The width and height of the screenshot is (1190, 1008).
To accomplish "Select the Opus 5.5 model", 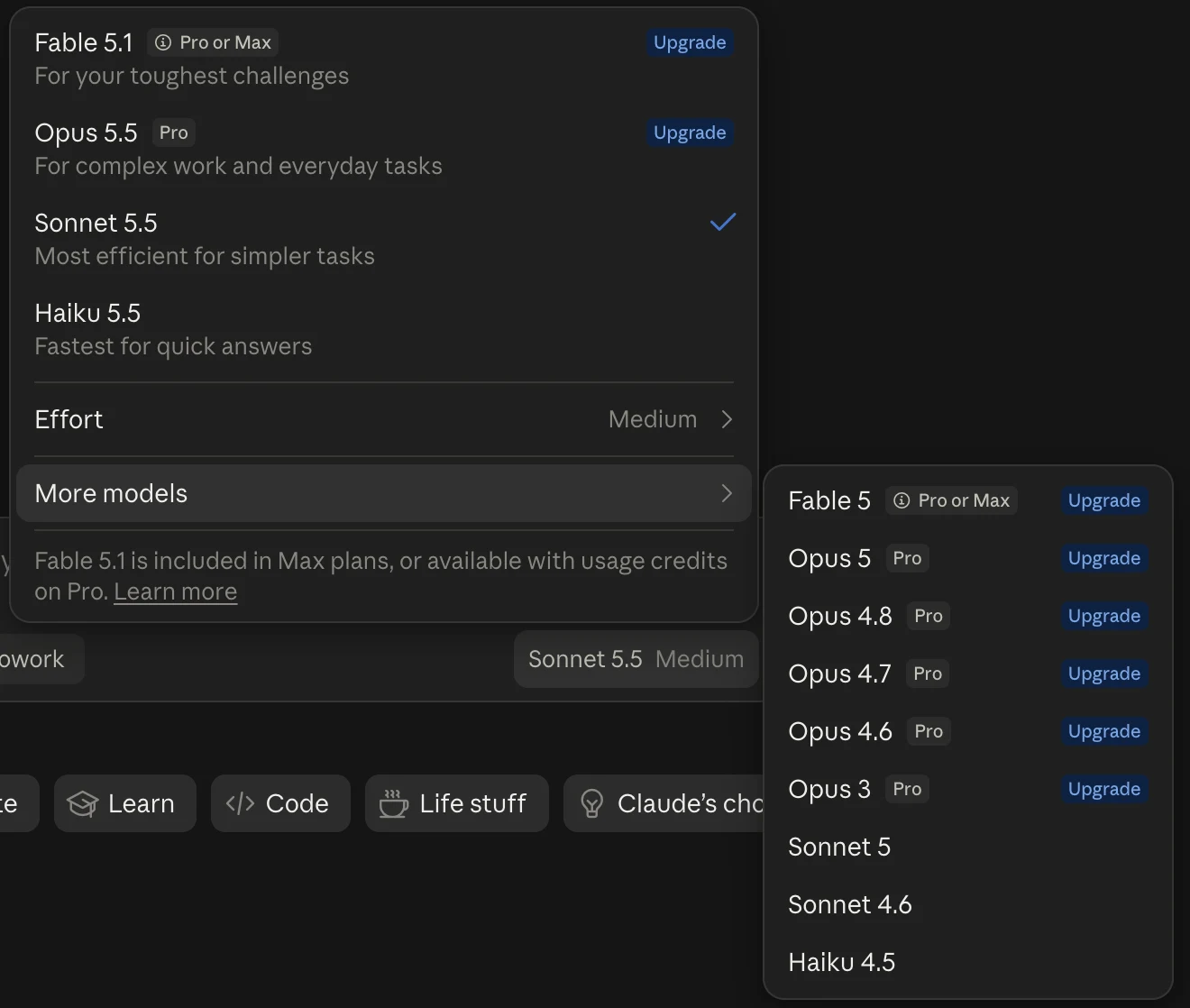I will click(x=384, y=149).
